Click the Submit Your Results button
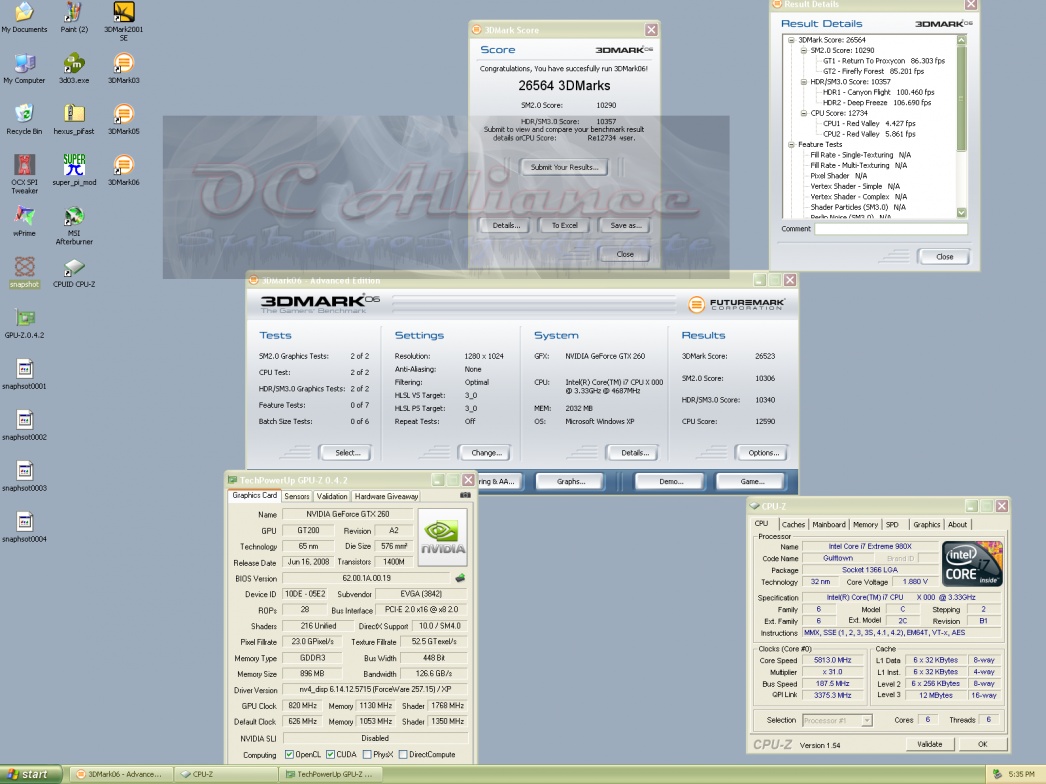Image resolution: width=1046 pixels, height=784 pixels. pos(565,167)
